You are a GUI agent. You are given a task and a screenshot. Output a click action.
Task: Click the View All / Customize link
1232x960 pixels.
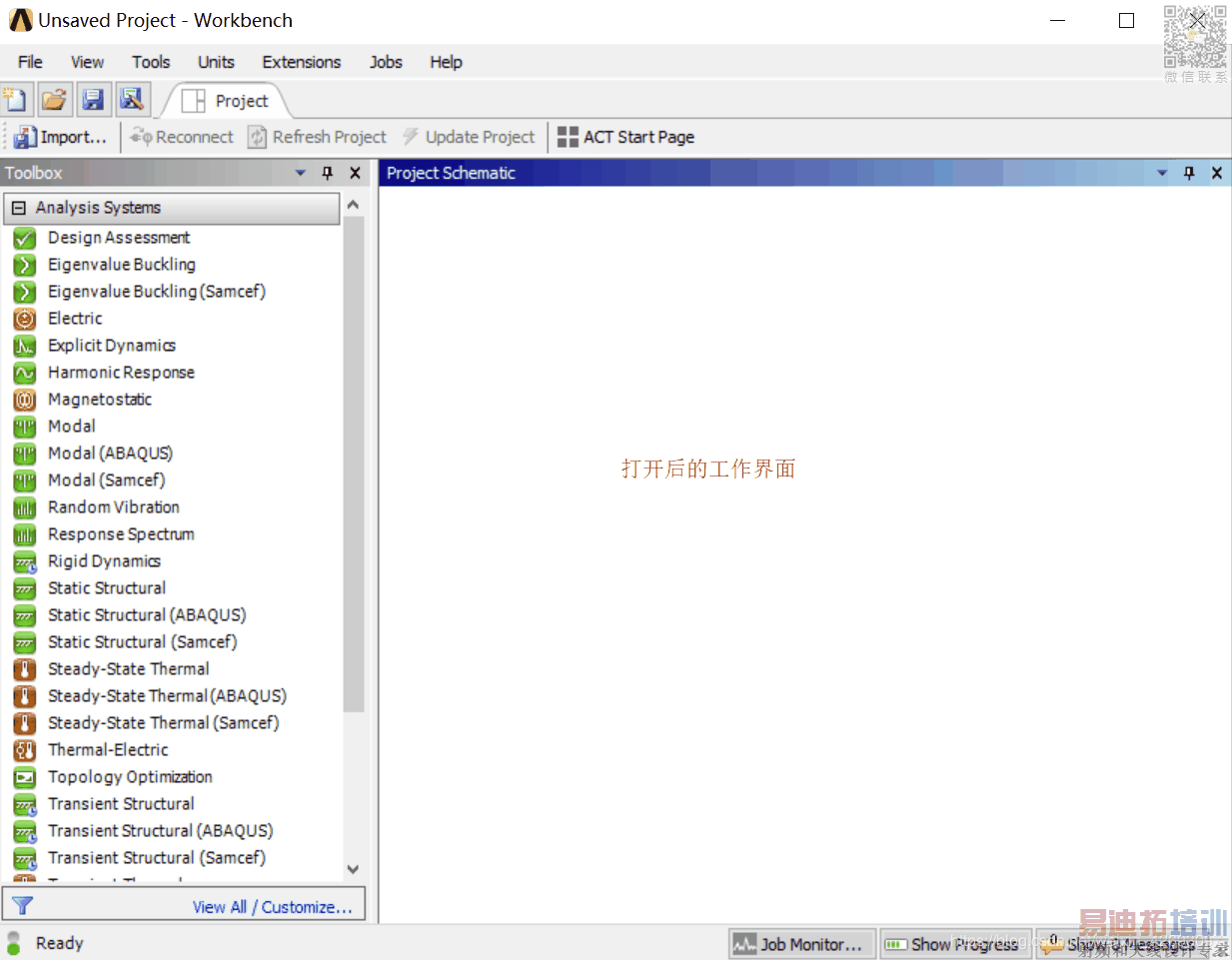coord(273,907)
